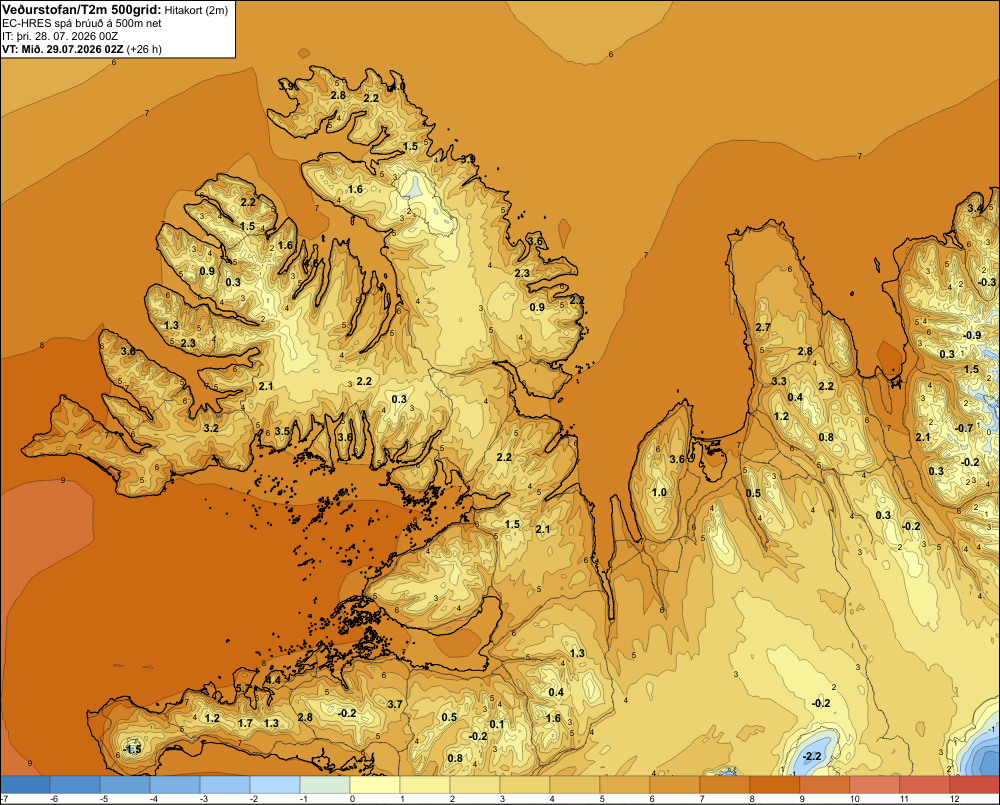Click the 12 degree red legend swatch
1000x805 pixels.
975,783
